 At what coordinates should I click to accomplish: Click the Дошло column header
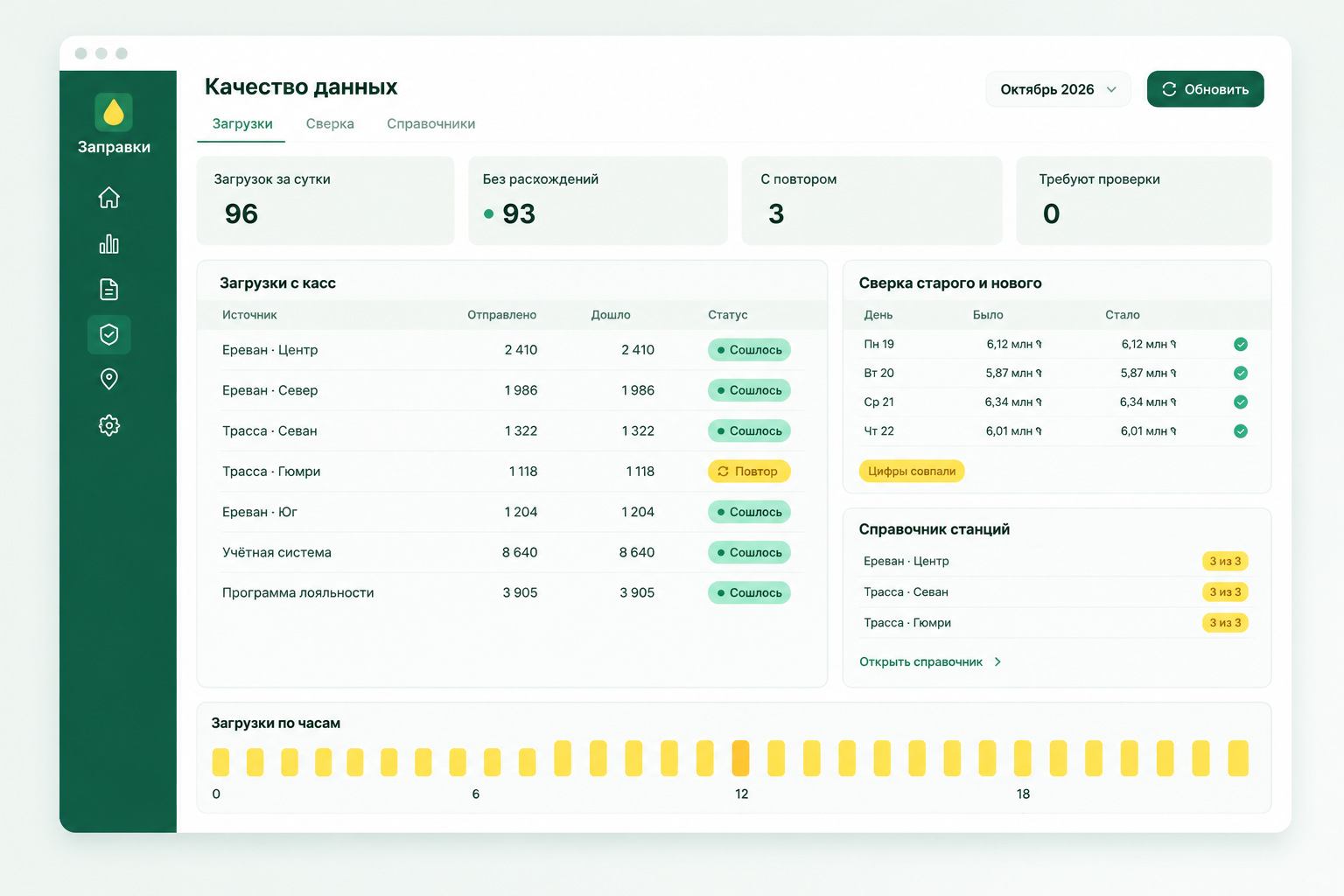(x=611, y=315)
